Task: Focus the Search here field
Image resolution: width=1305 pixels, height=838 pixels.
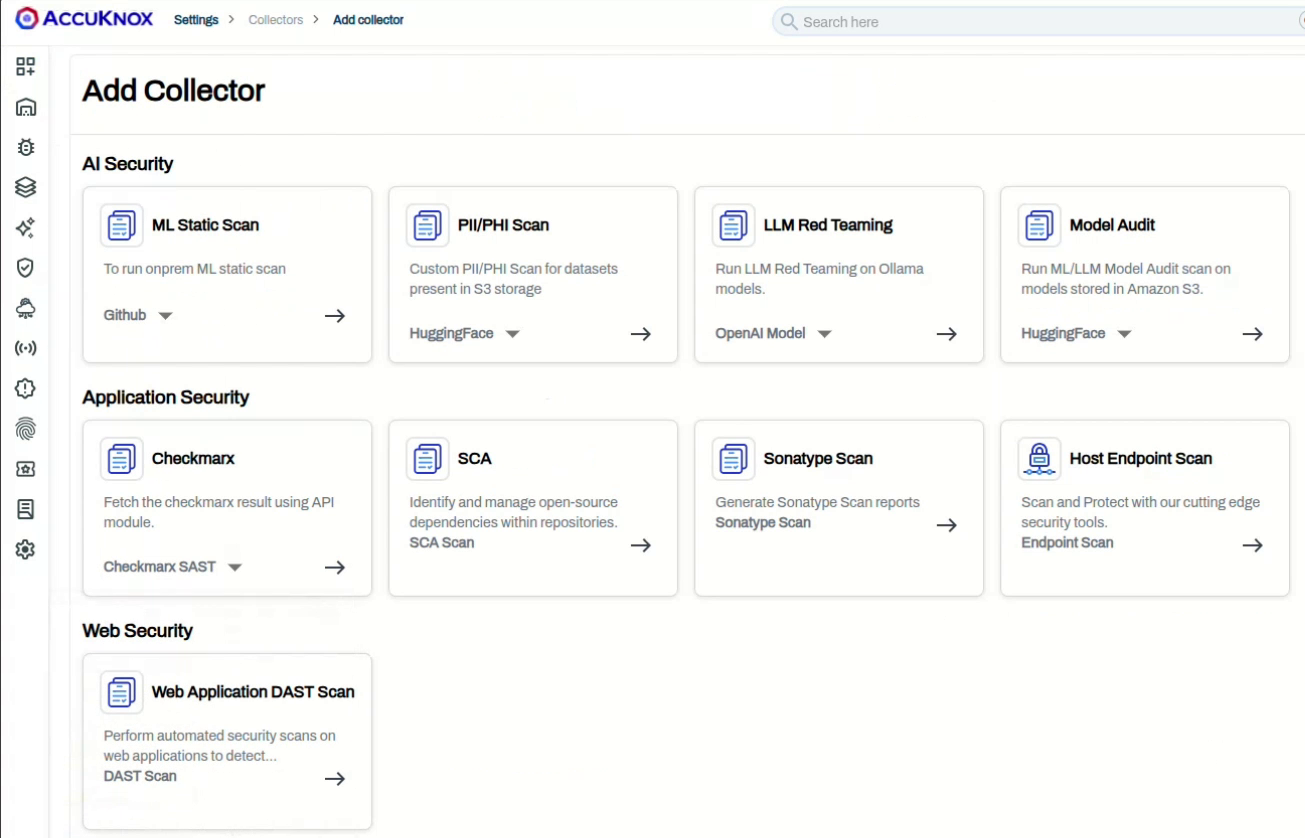Action: coord(1038,21)
